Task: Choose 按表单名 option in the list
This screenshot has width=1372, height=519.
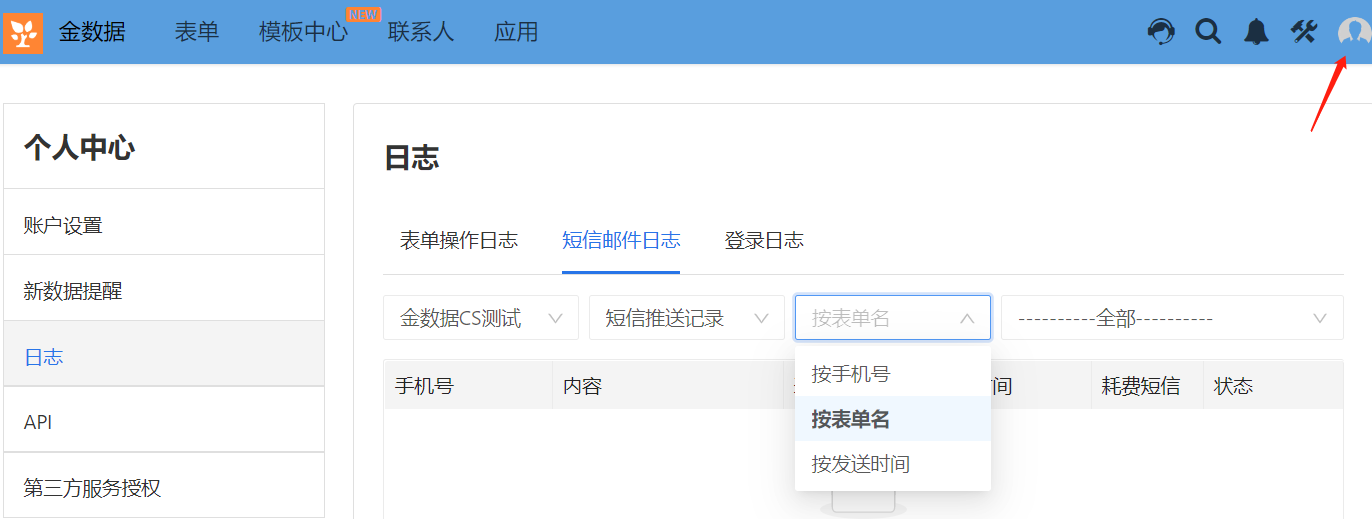Action: tap(893, 419)
